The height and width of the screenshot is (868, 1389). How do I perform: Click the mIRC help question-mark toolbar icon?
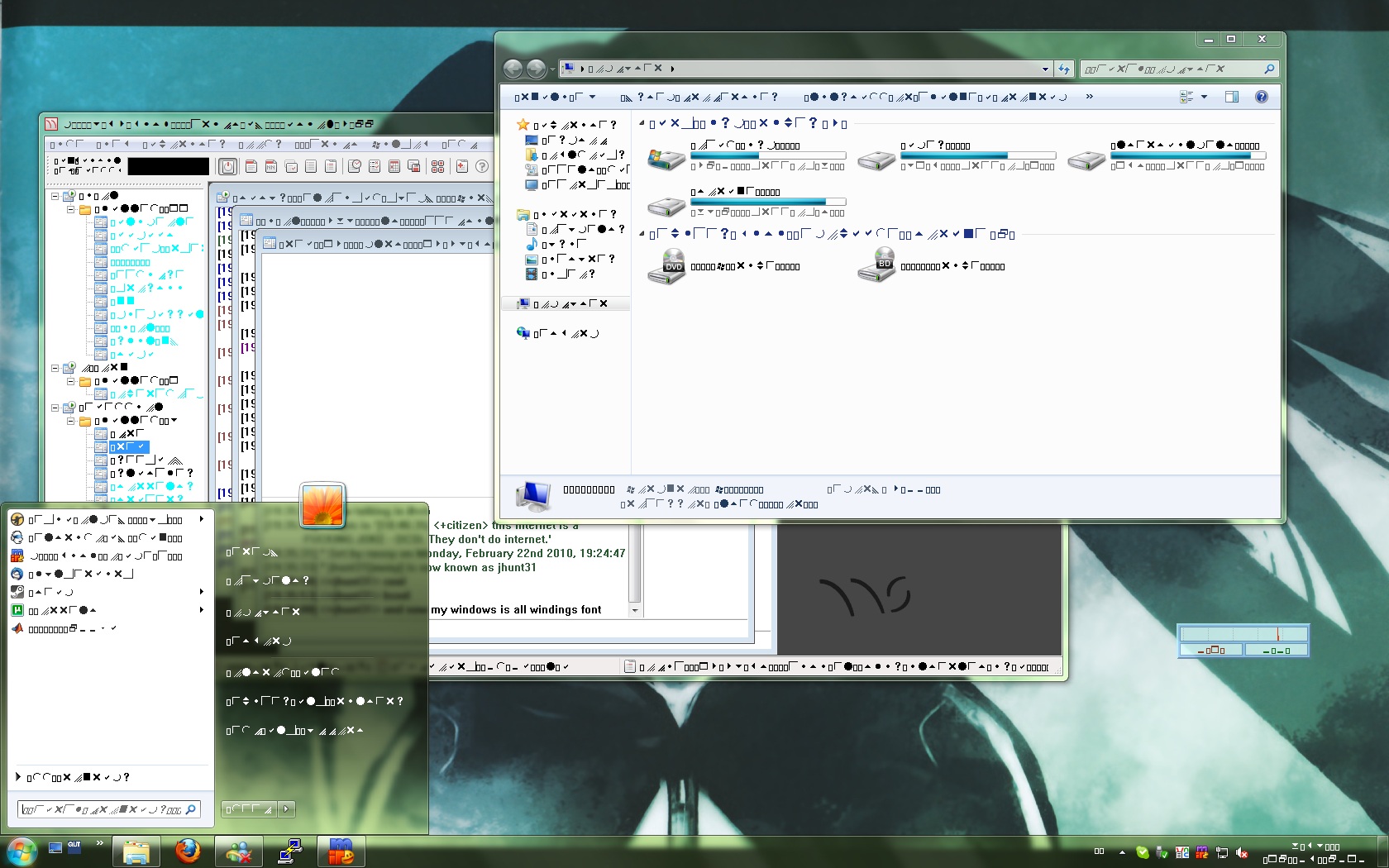[x=482, y=166]
